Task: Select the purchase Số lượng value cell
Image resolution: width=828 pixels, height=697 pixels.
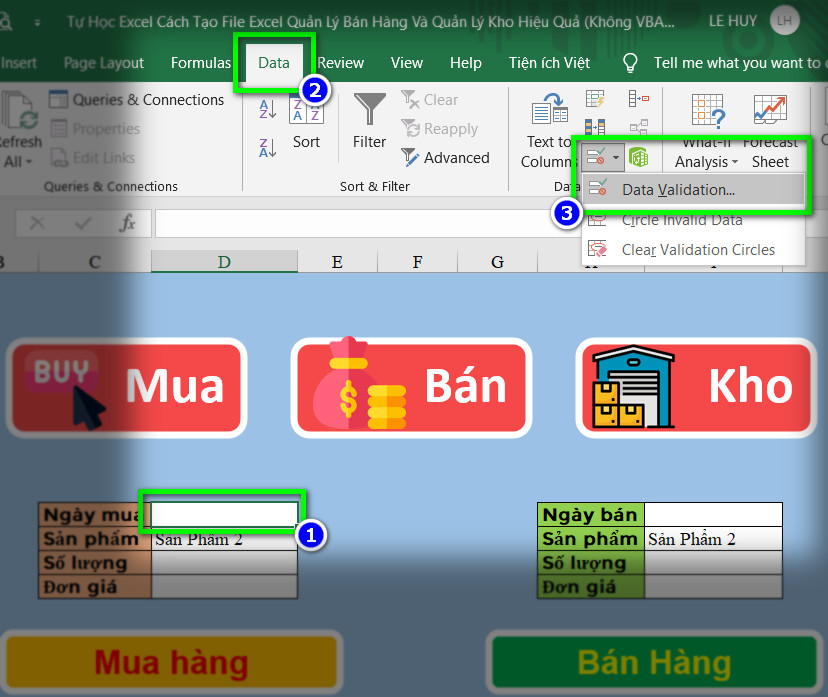Action: tap(224, 563)
